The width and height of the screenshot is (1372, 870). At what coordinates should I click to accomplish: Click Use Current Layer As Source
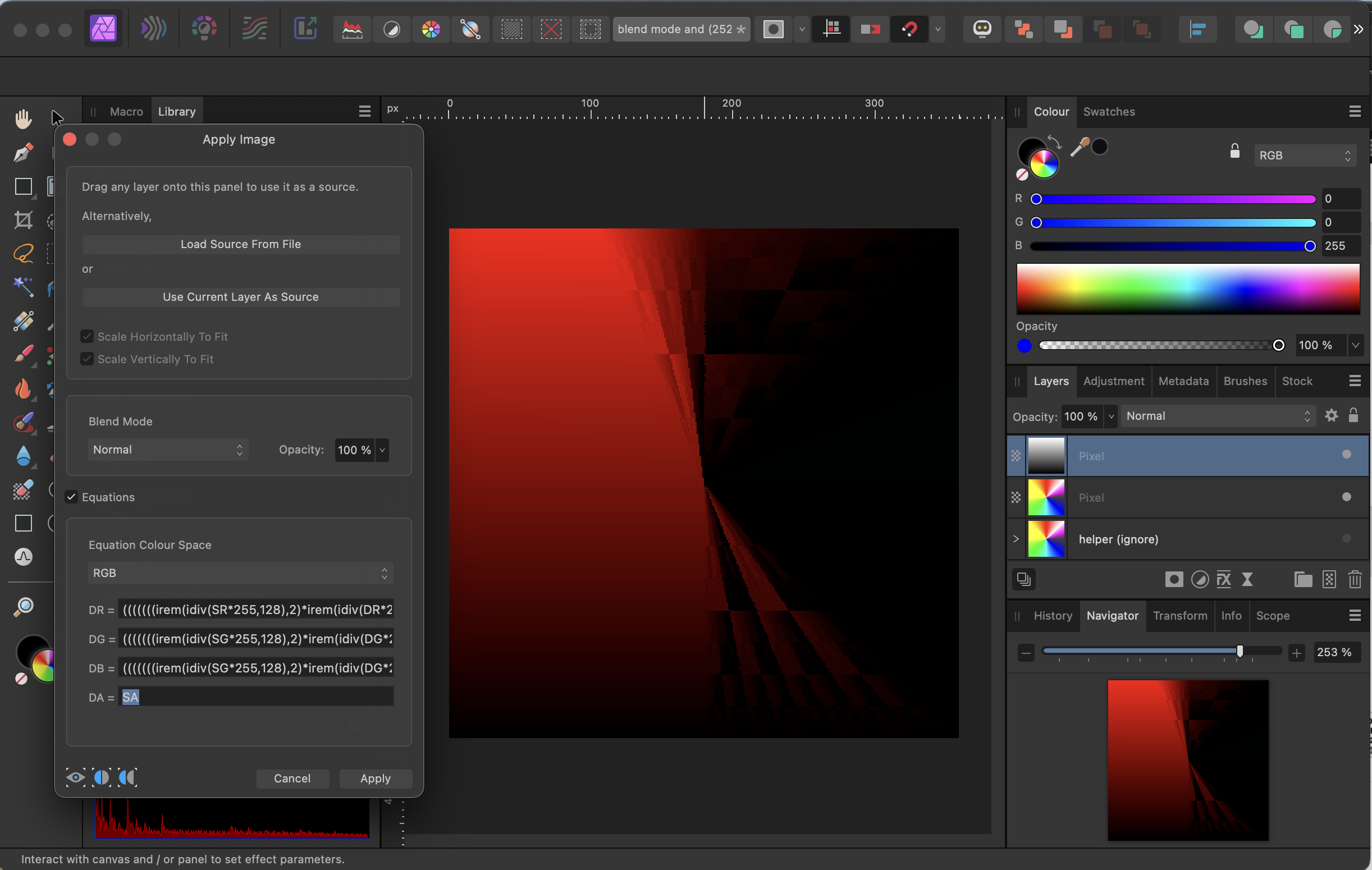(240, 297)
